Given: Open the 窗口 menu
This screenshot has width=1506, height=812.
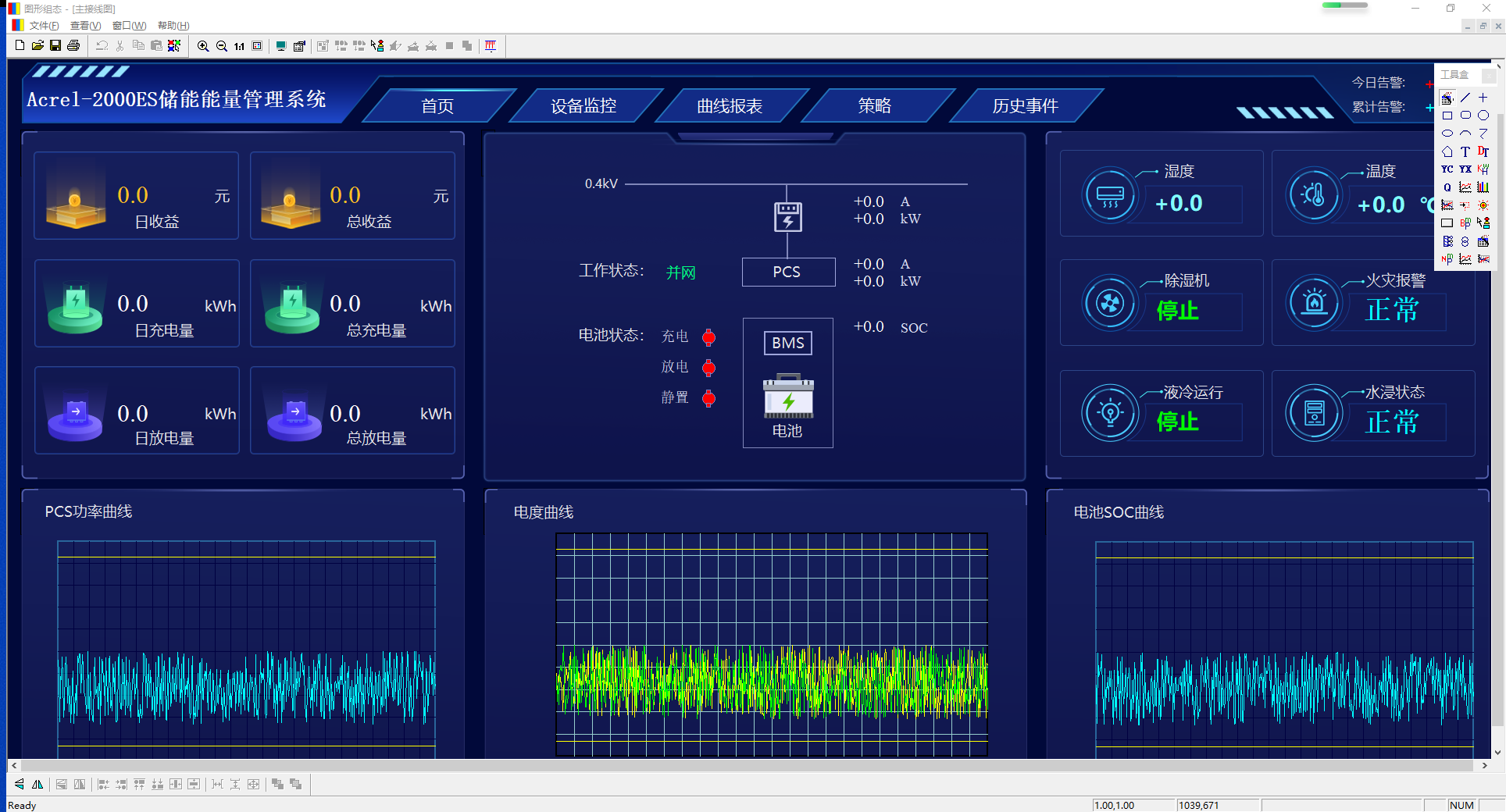Looking at the screenshot, I should pyautogui.click(x=129, y=26).
